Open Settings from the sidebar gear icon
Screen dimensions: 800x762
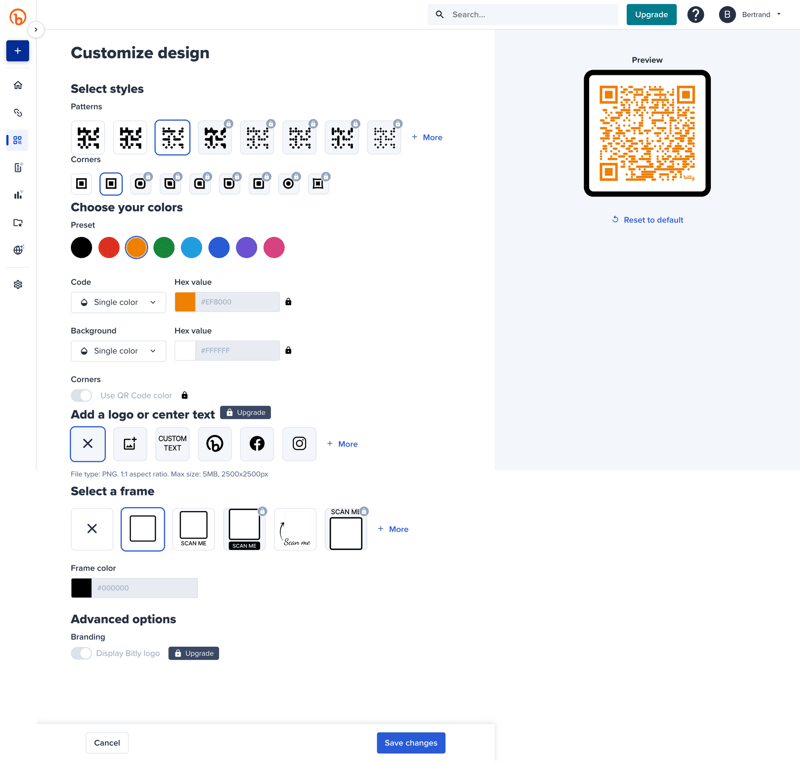[17, 284]
